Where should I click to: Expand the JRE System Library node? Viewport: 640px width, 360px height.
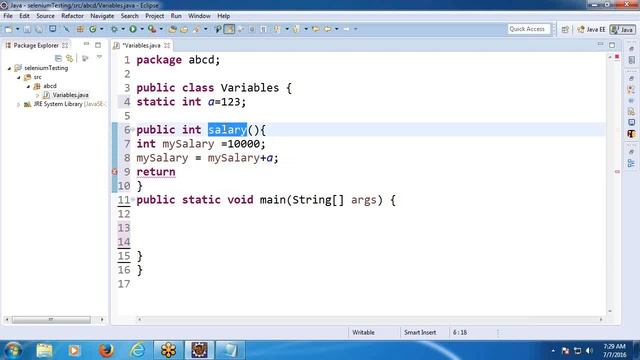(18, 104)
